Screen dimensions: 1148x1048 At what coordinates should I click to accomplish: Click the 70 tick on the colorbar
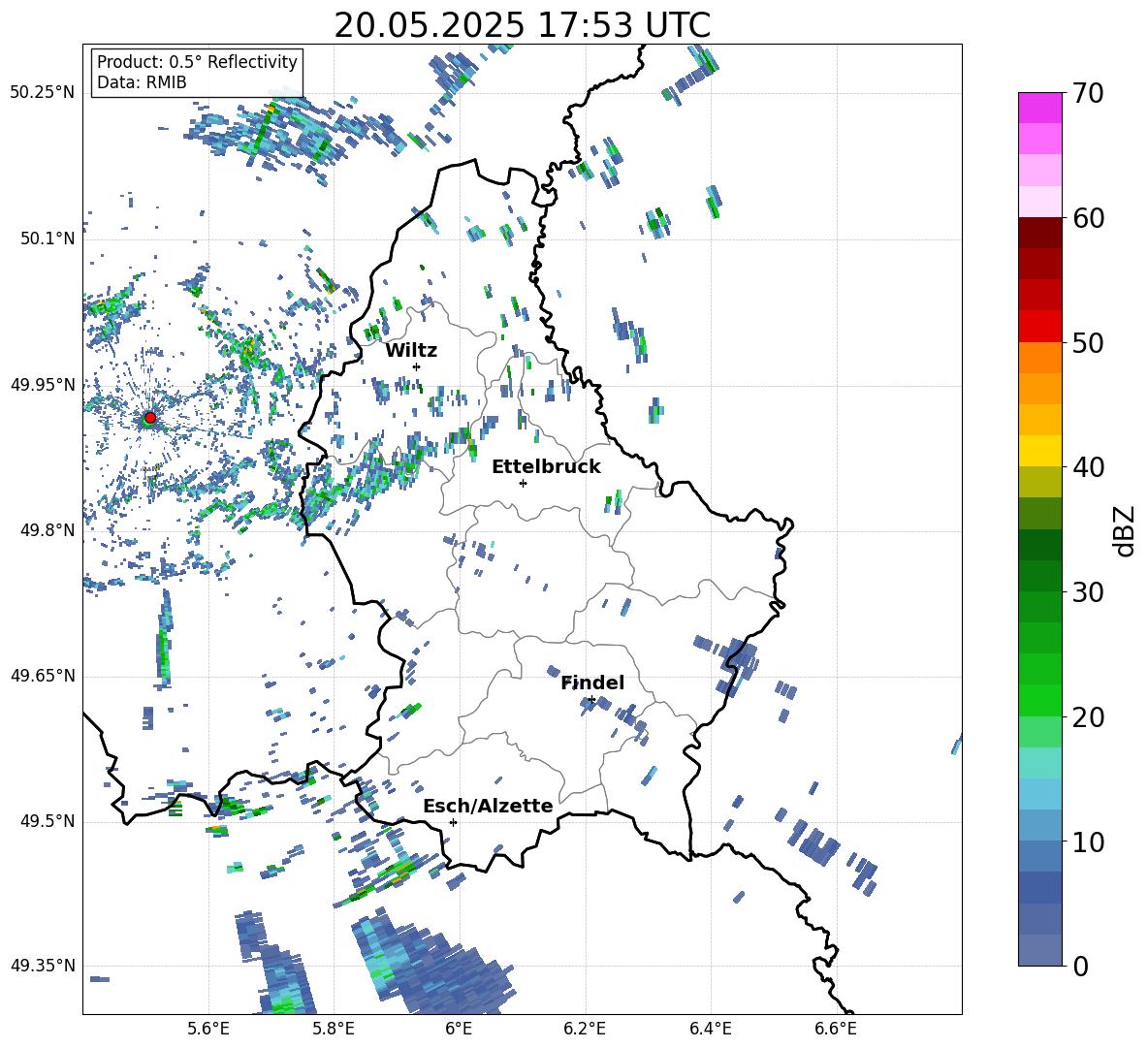(x=1087, y=93)
